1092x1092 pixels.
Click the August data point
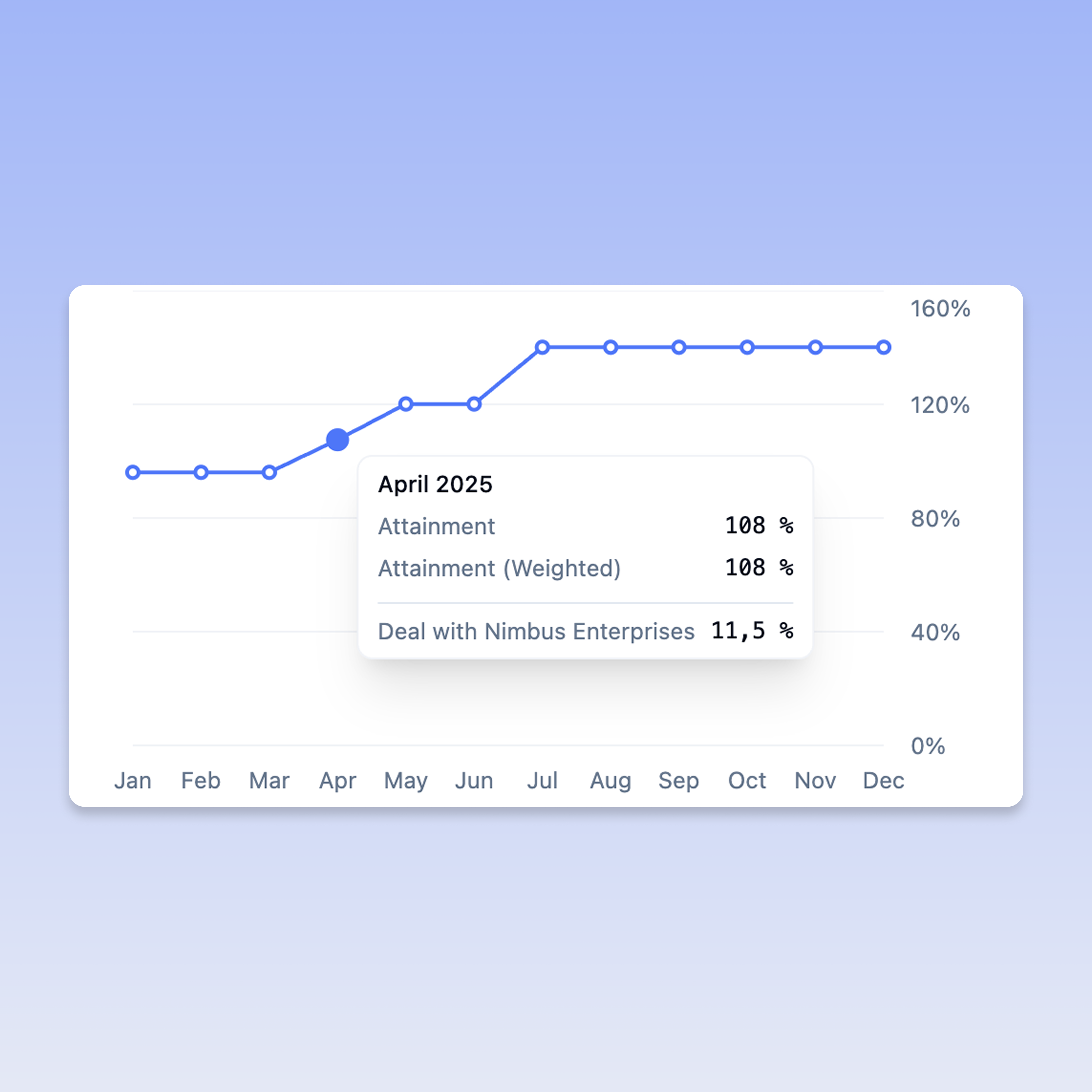click(610, 347)
